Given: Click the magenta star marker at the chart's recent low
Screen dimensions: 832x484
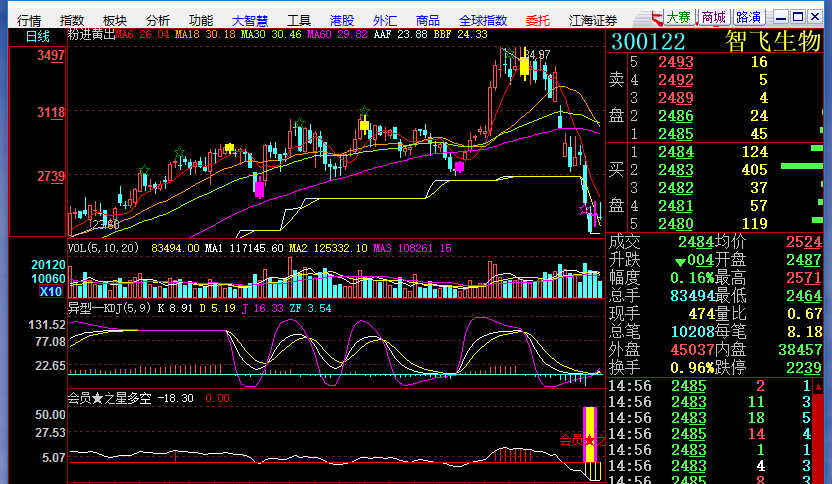Looking at the screenshot, I should (584, 210).
